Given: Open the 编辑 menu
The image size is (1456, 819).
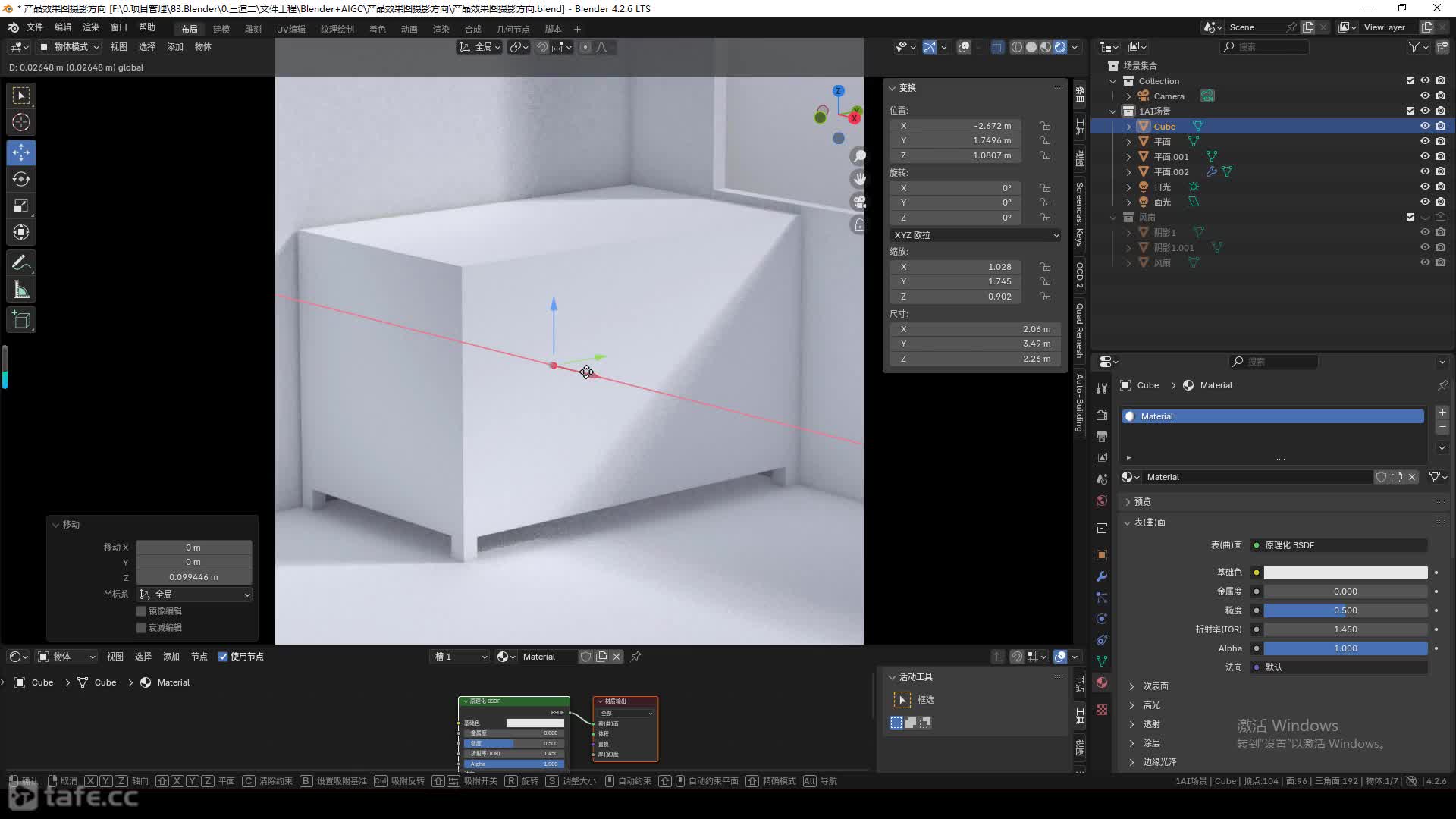Looking at the screenshot, I should pyautogui.click(x=63, y=27).
